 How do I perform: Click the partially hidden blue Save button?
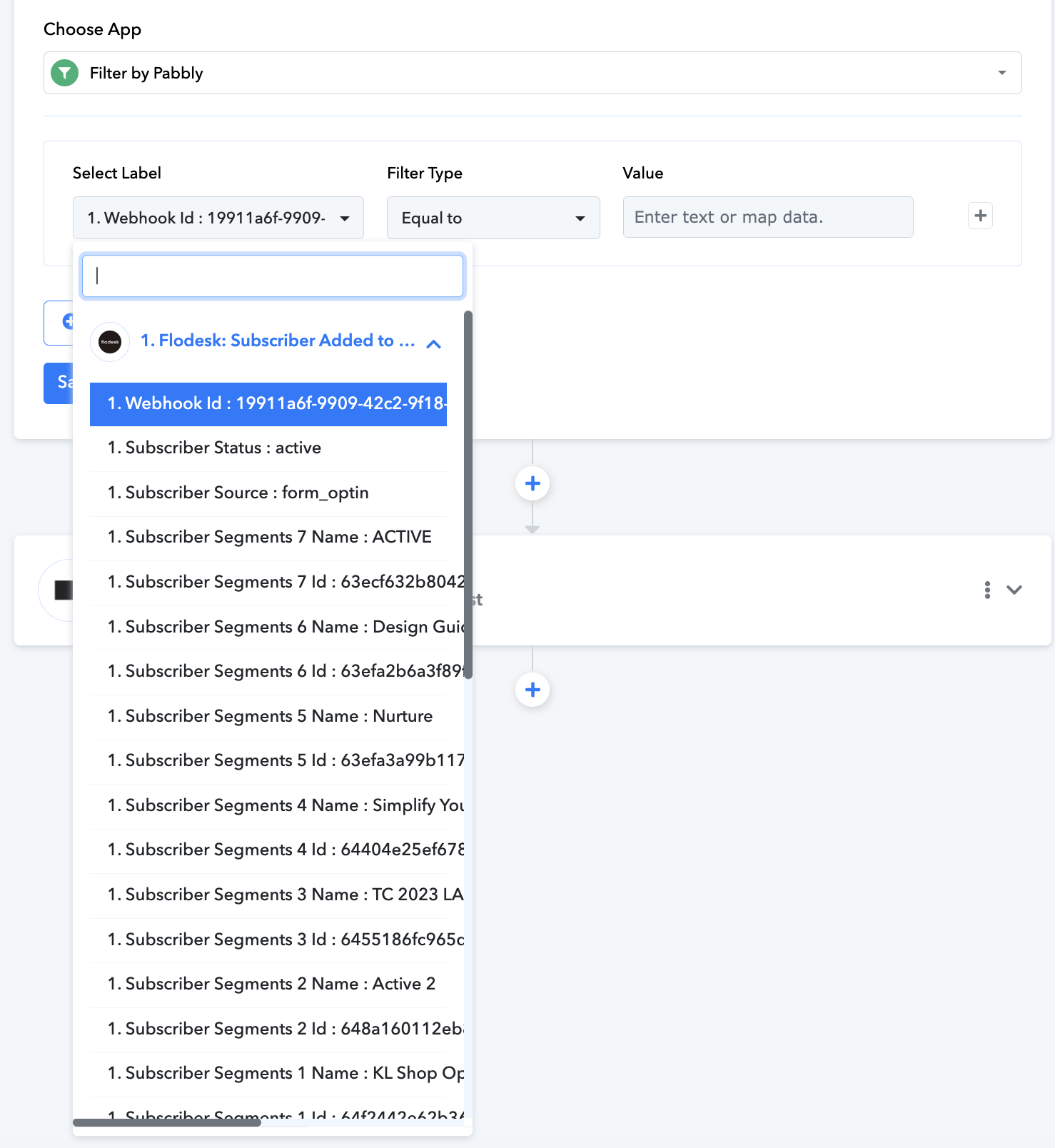(59, 383)
